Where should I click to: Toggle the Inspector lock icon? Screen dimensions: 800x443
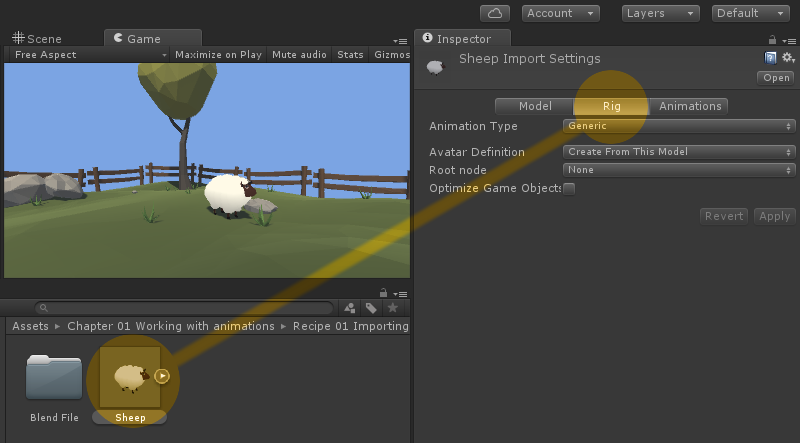[x=772, y=40]
